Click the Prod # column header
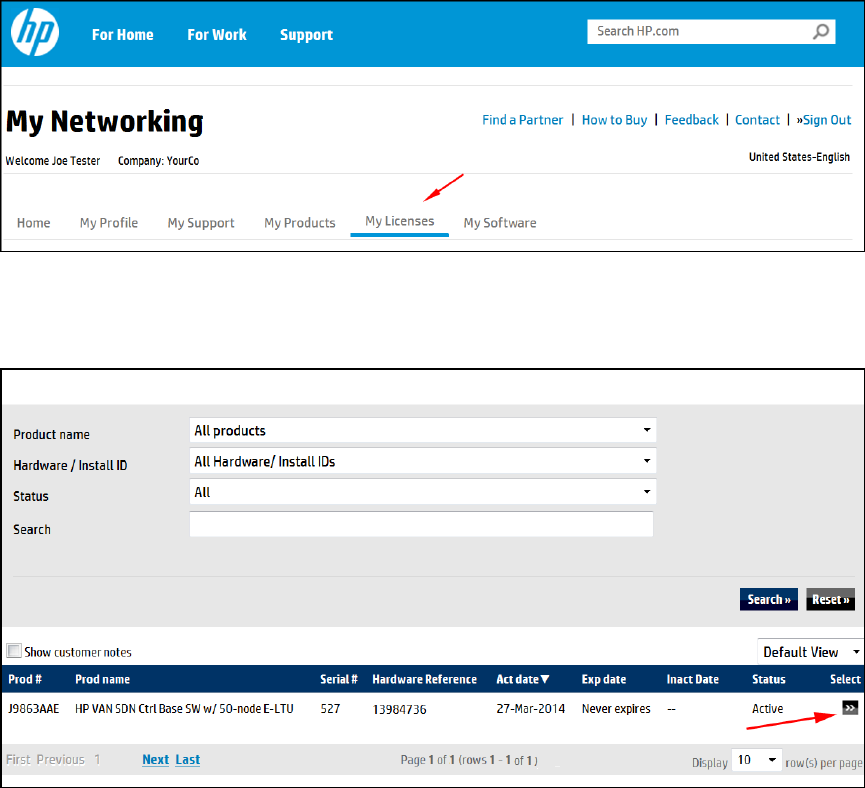The width and height of the screenshot is (865, 788). pos(25,679)
